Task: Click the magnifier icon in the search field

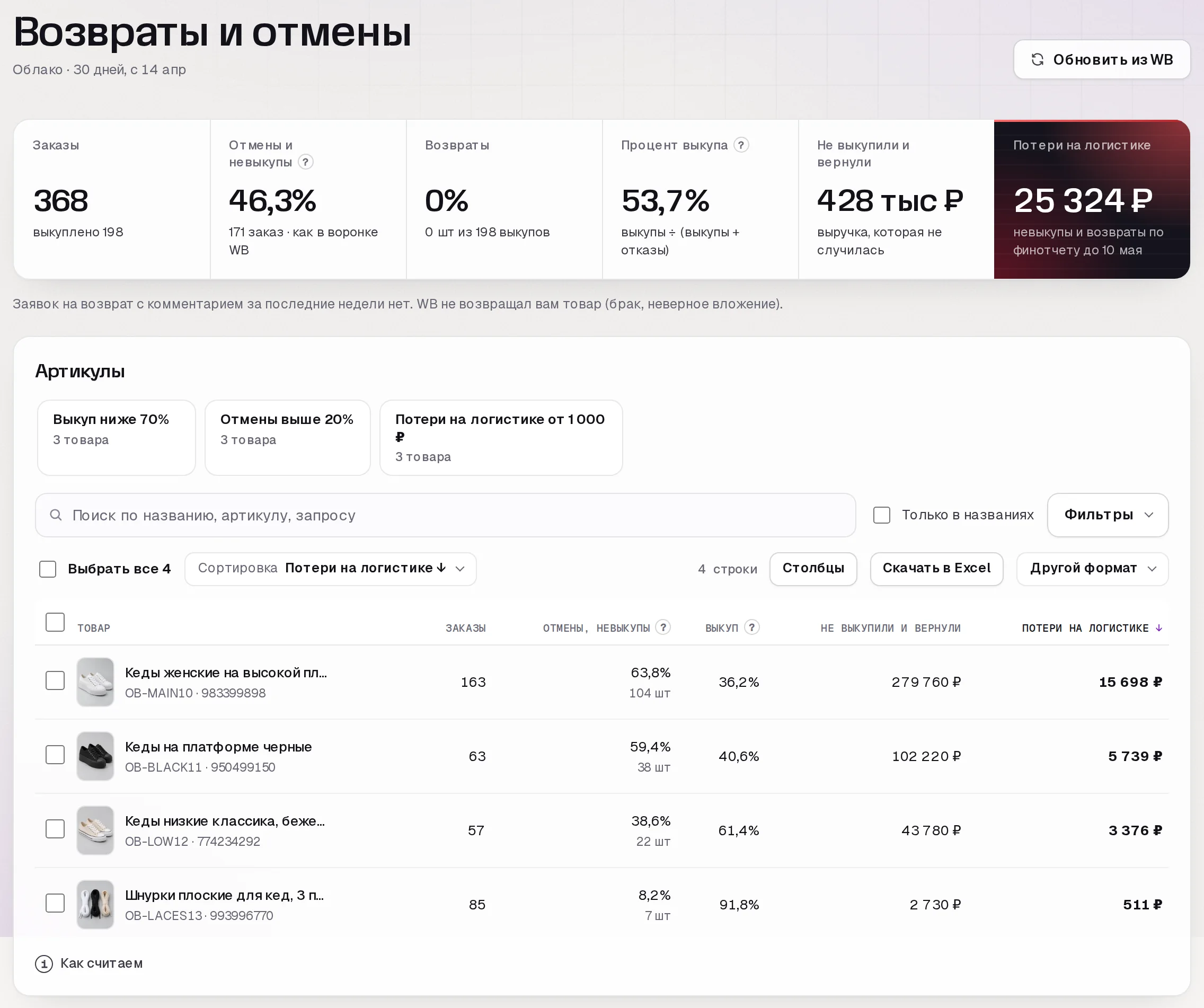Action: point(56,515)
